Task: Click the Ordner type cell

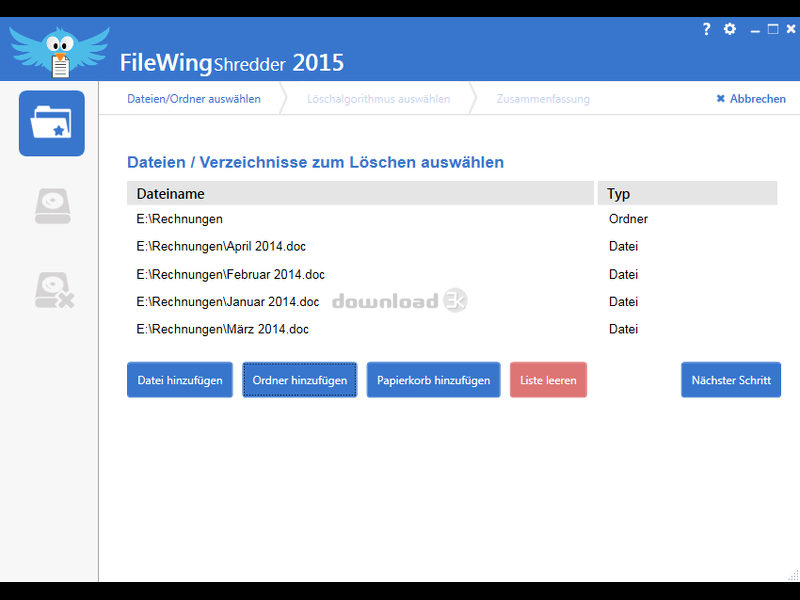Action: pos(628,219)
